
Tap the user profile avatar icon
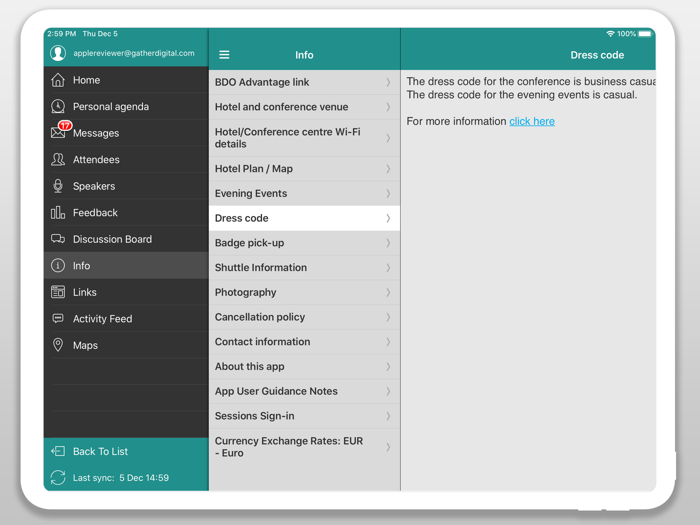[58, 53]
